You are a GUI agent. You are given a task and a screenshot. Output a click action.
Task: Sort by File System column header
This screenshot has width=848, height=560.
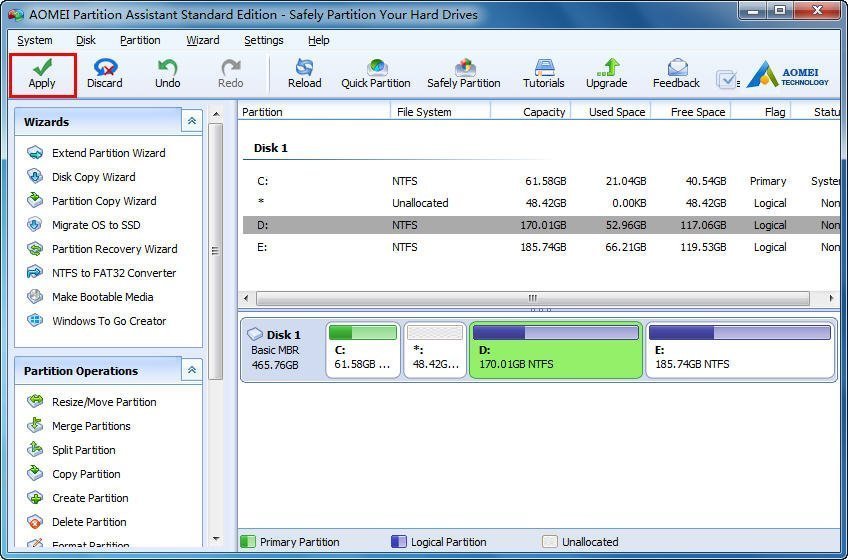pos(440,112)
